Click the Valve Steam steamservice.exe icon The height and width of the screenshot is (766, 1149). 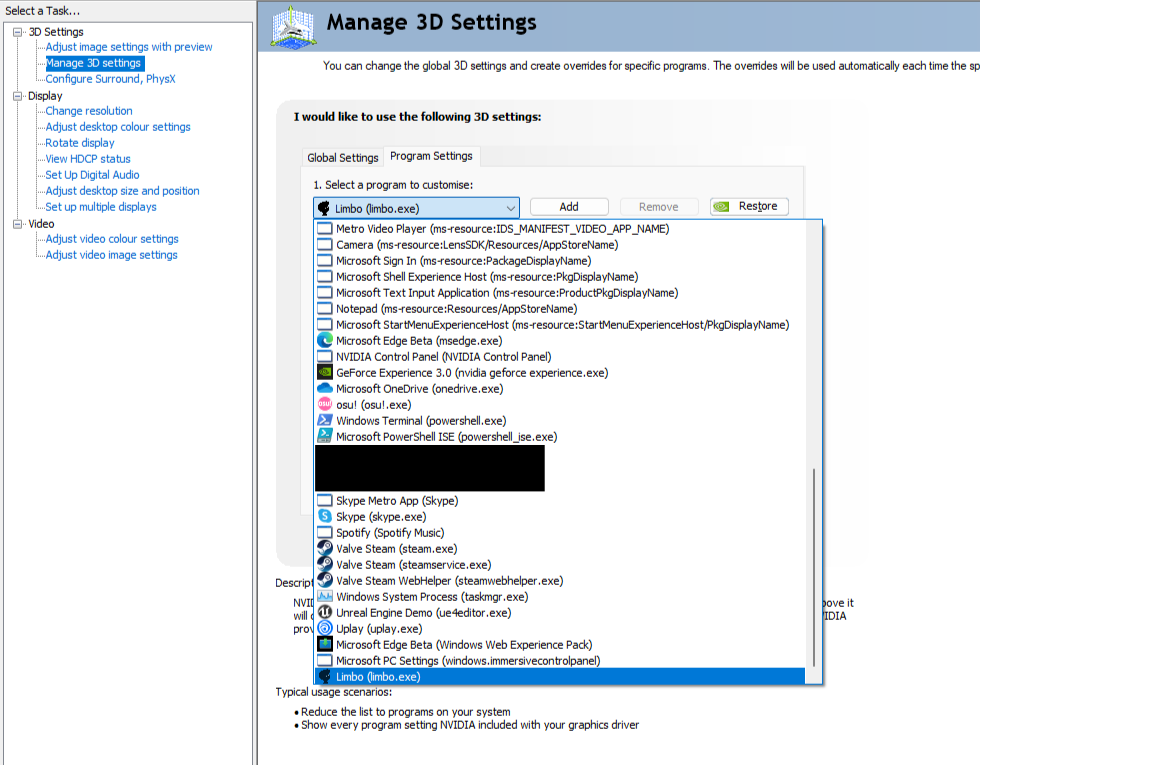click(x=325, y=564)
